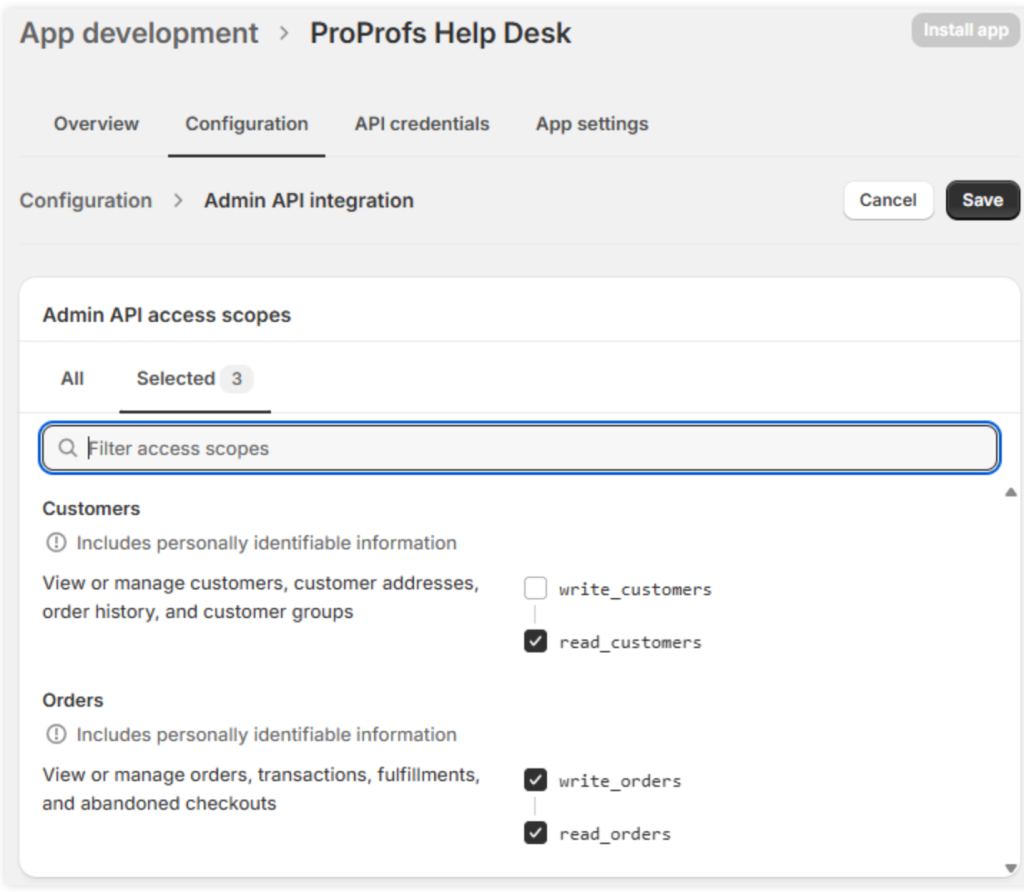
Task: Disable the write_orders access scope
Action: (535, 780)
